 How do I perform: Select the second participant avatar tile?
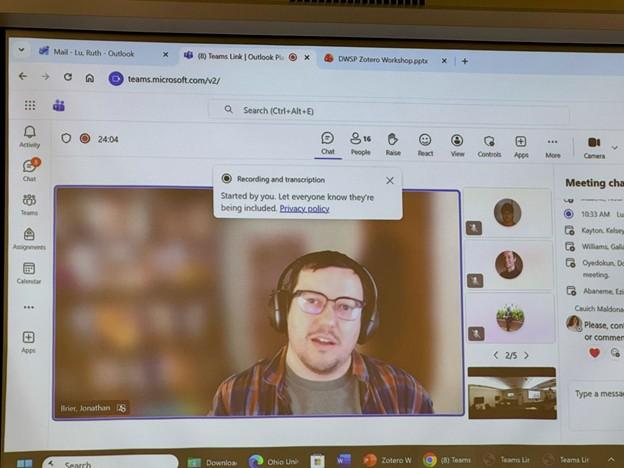coord(509,265)
